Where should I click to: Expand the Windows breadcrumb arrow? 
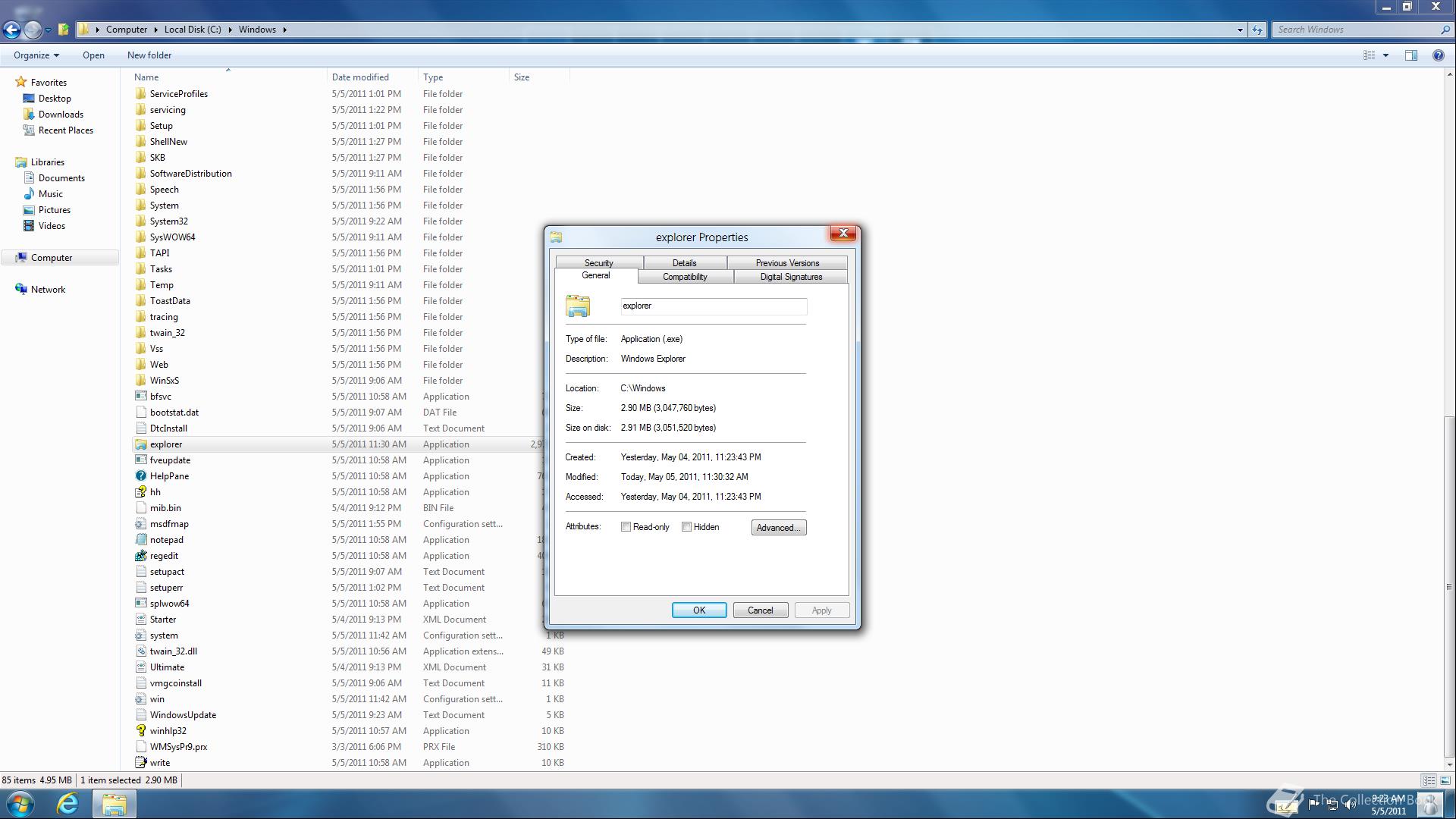click(284, 30)
